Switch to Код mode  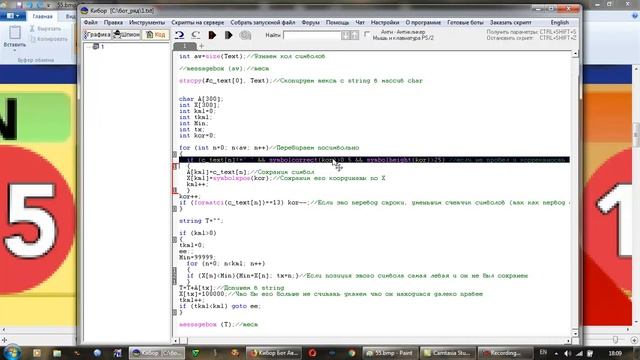156,35
